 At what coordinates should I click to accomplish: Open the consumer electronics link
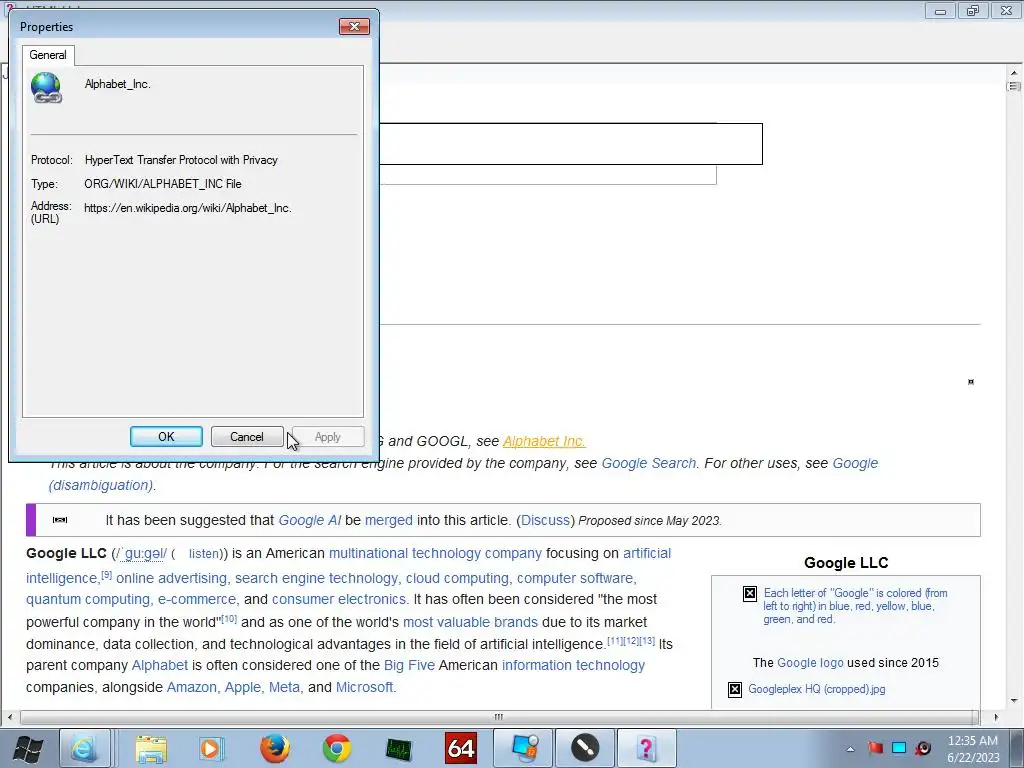[339, 599]
